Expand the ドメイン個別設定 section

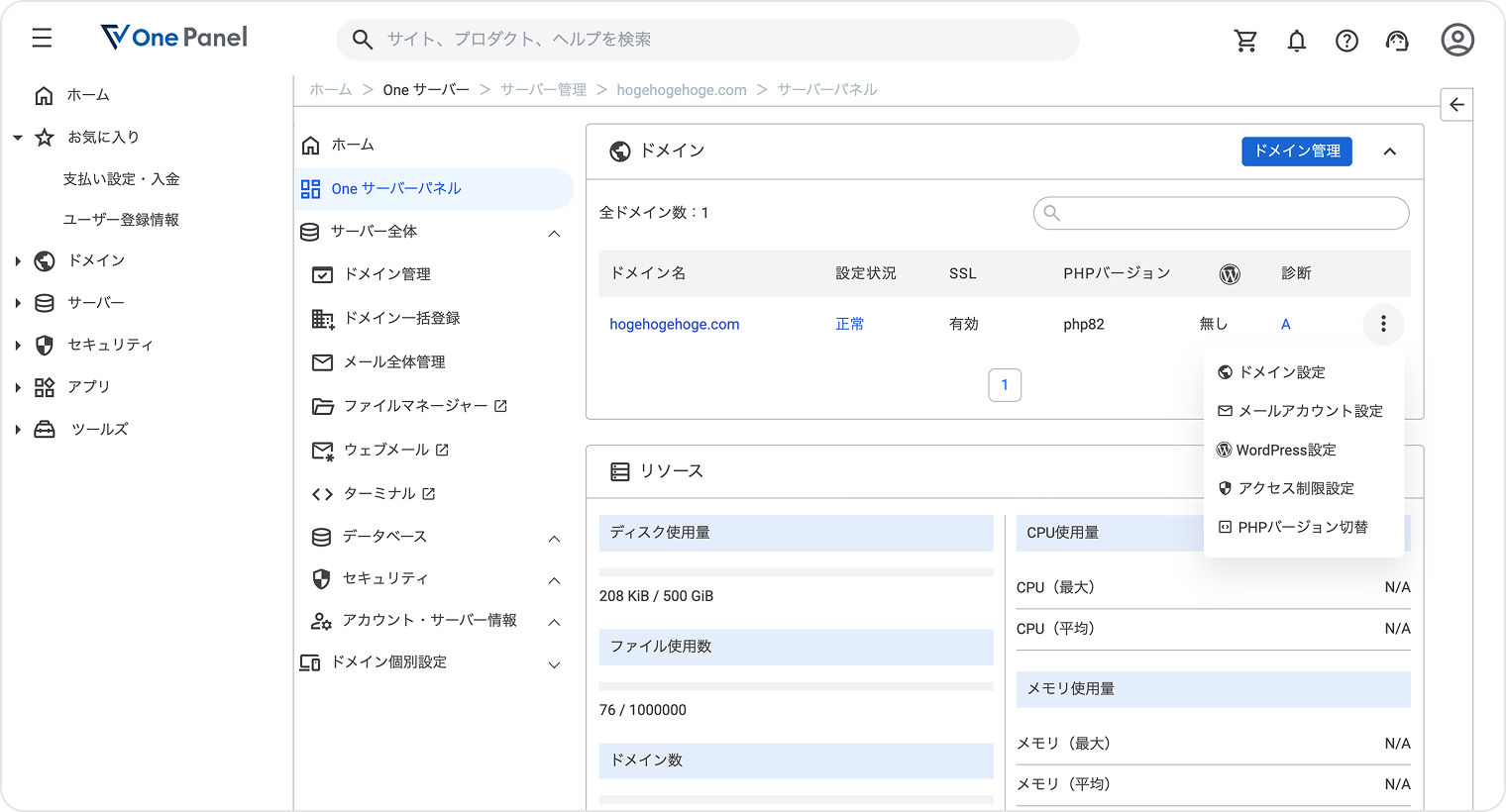click(x=554, y=664)
